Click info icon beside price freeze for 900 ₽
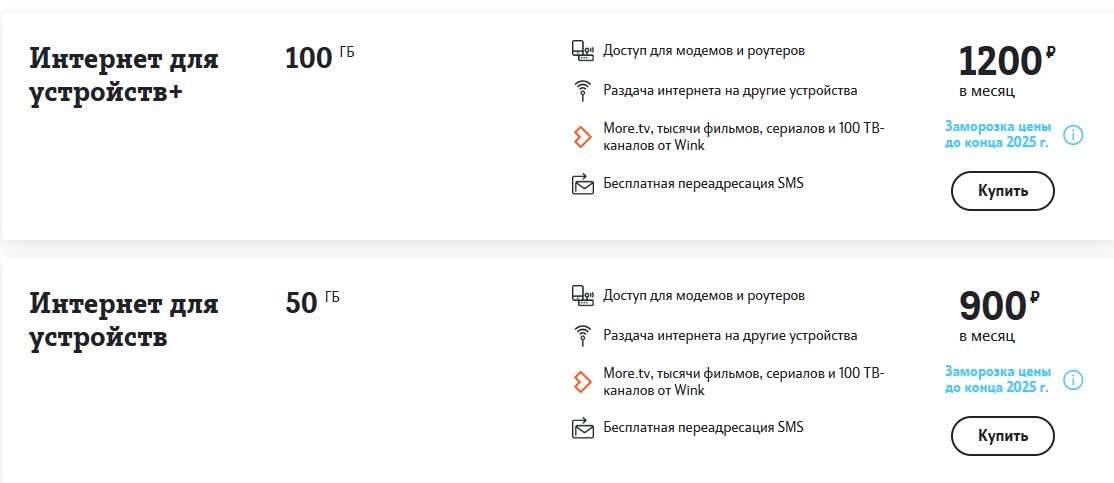Screen dimensions: 1114x483 click(x=1073, y=380)
